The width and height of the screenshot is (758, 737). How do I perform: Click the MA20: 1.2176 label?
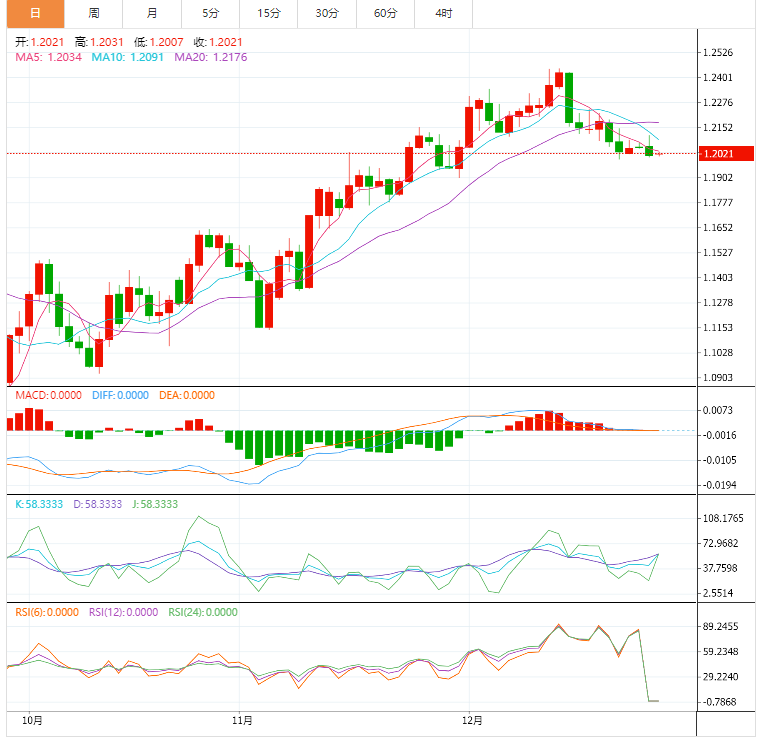211,57
